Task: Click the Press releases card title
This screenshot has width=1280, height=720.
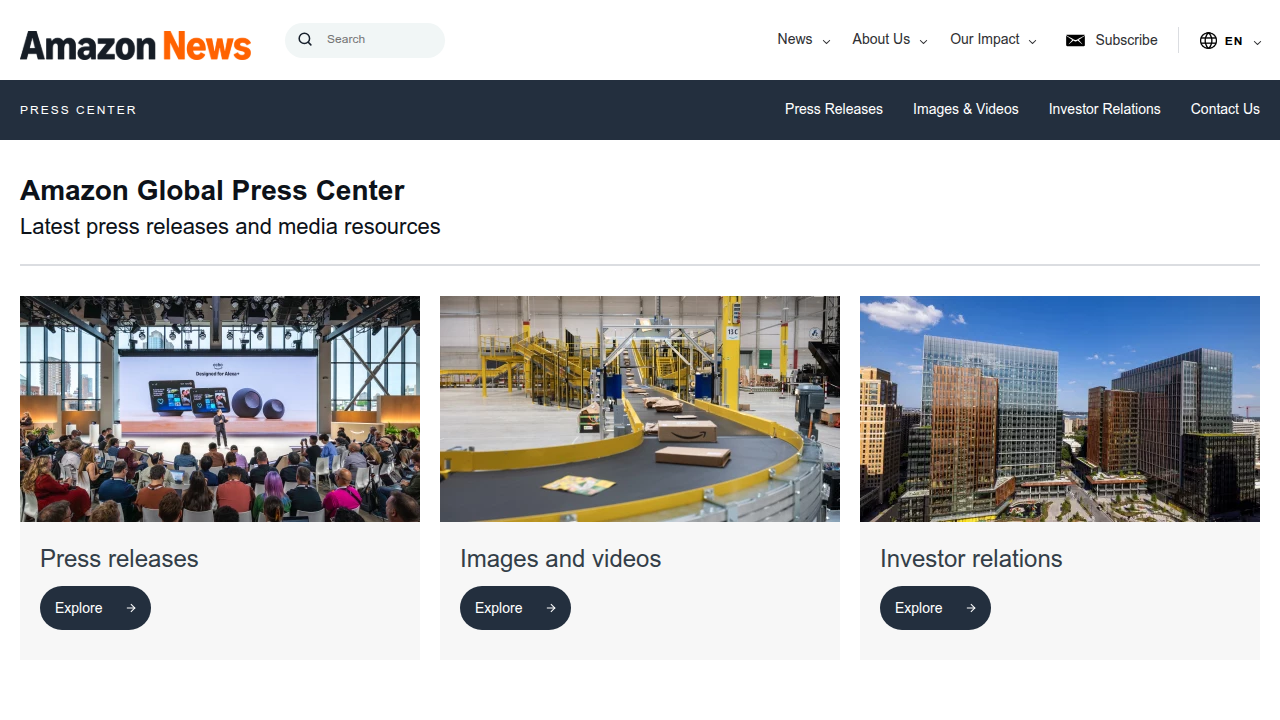Action: (x=119, y=559)
